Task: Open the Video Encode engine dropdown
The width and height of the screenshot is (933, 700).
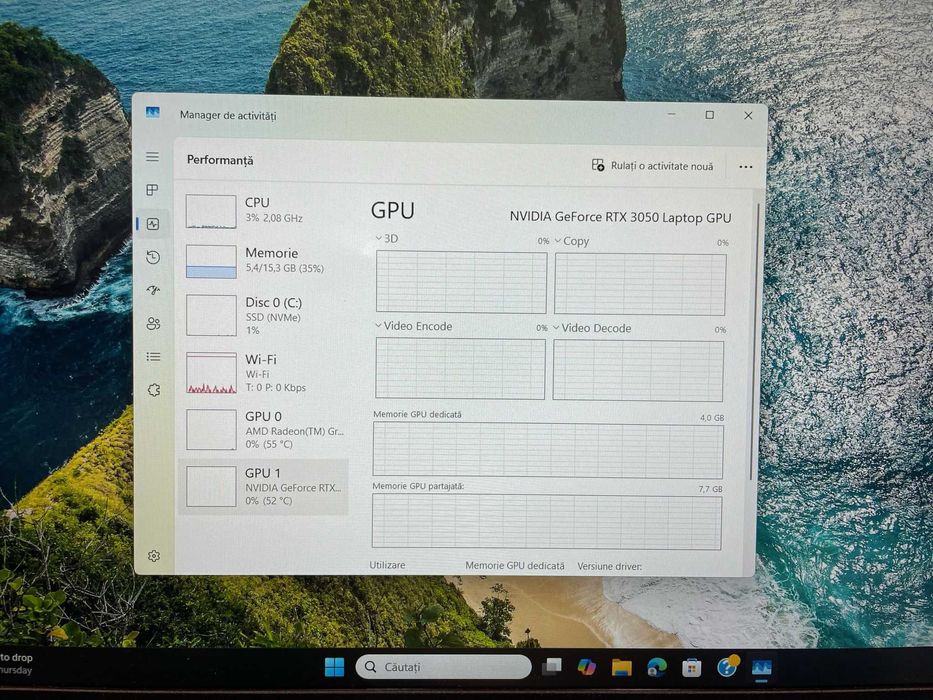Action: pos(414,326)
